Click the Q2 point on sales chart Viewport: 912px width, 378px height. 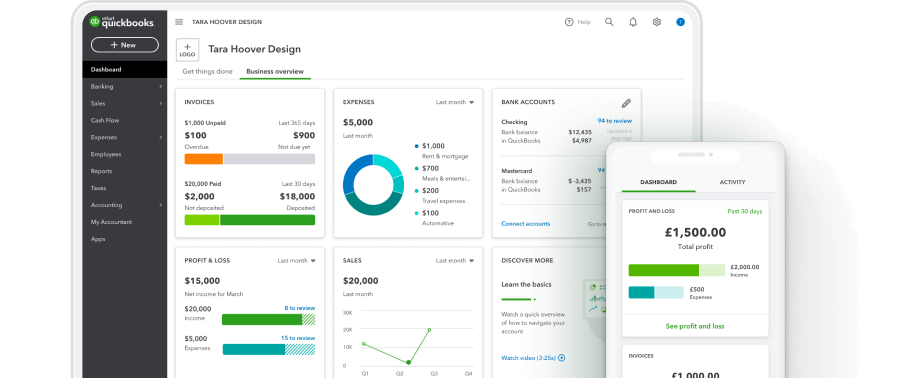(408, 362)
